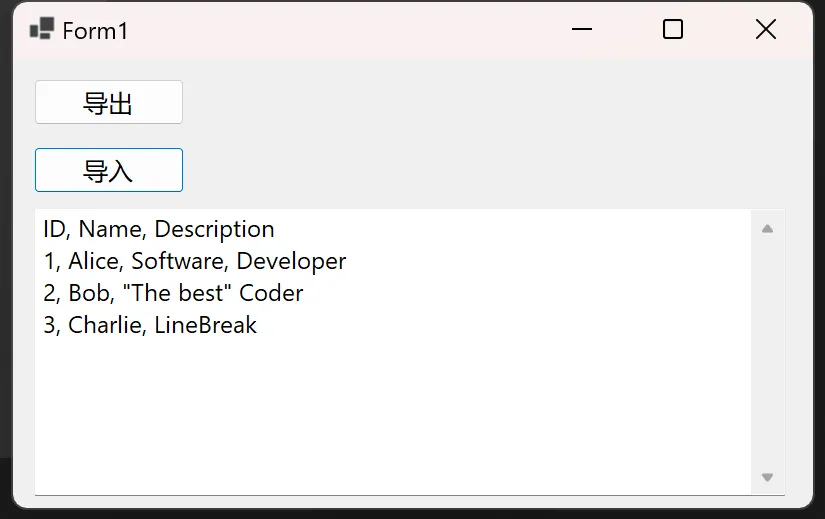Screen dimensions: 825x519
Task: Click the word "Alice" in the text box
Action: pyautogui.click(x=94, y=262)
